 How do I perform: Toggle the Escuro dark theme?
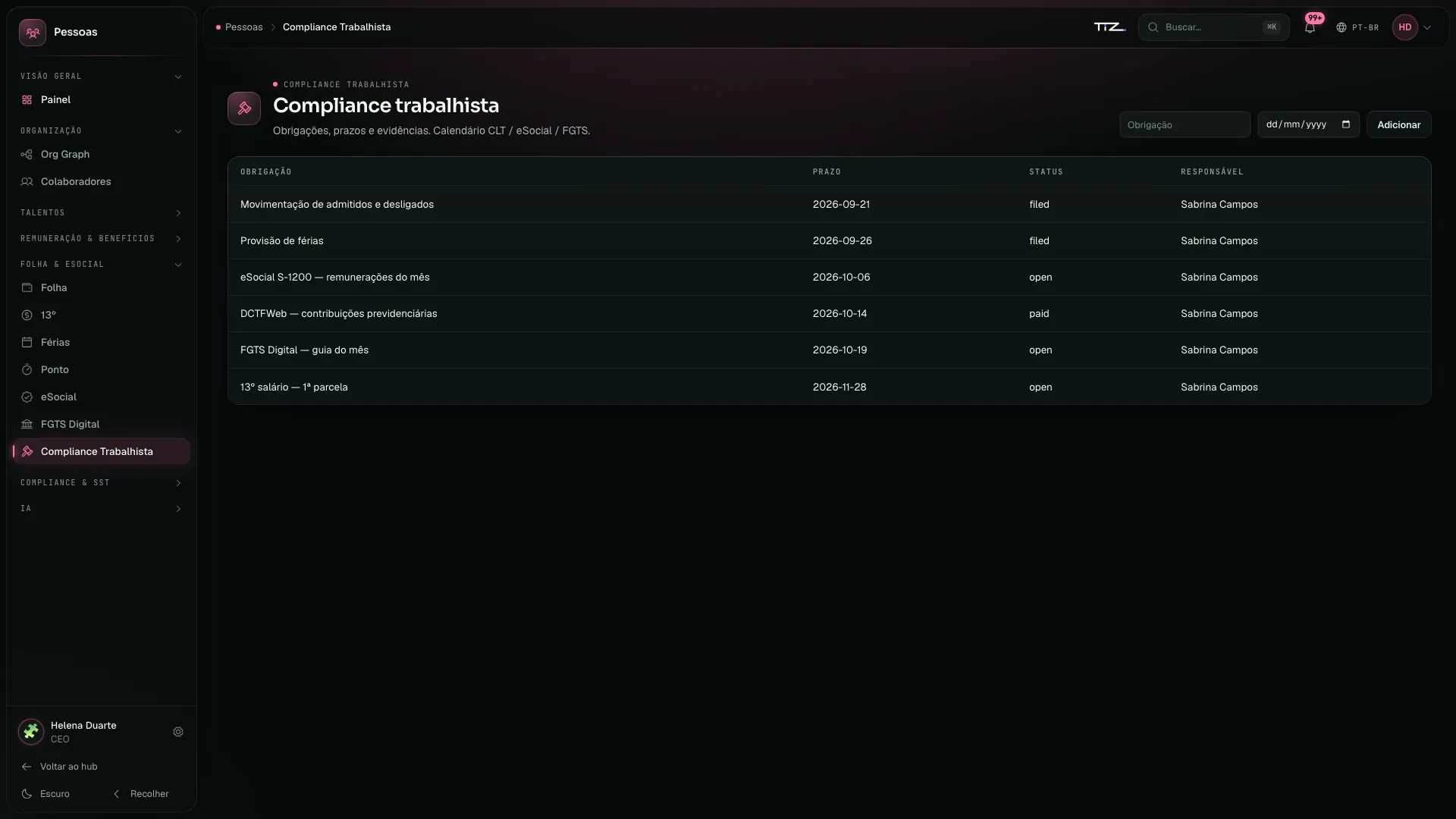(x=46, y=794)
